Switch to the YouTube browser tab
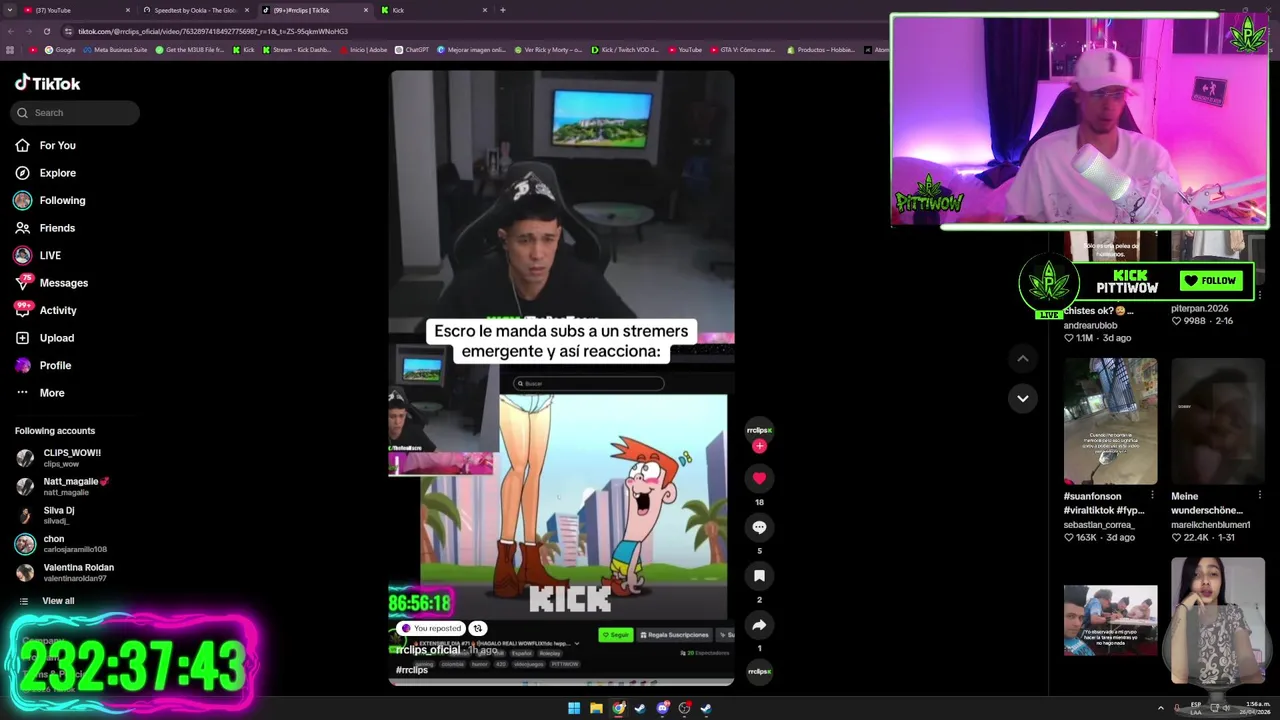The image size is (1280, 720). click(x=75, y=10)
